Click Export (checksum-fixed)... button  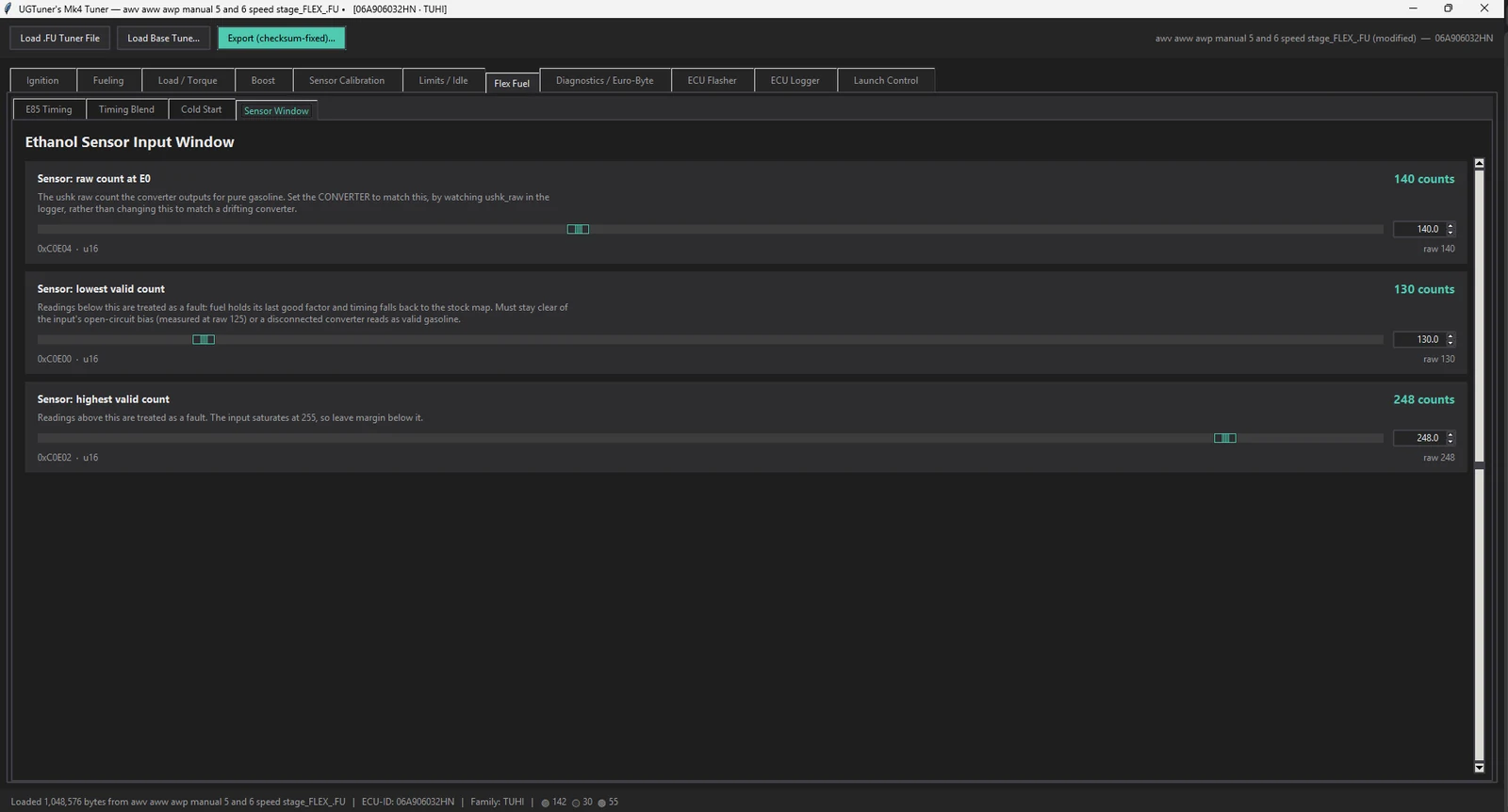[282, 39]
